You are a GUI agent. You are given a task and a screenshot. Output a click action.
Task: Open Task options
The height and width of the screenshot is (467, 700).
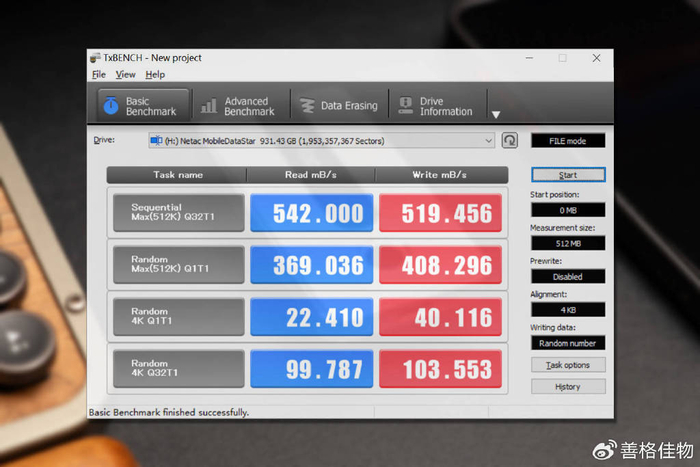click(568, 365)
